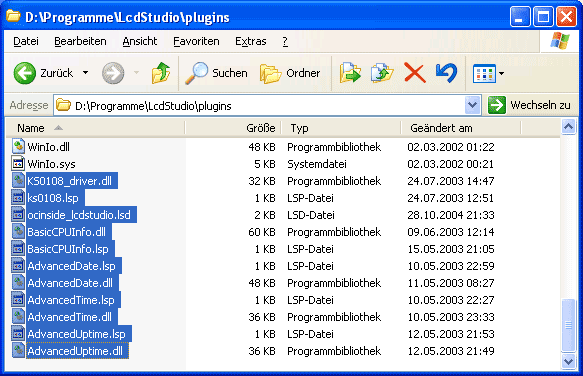Click the AdvancedTime.dll file icon

(x=18, y=317)
